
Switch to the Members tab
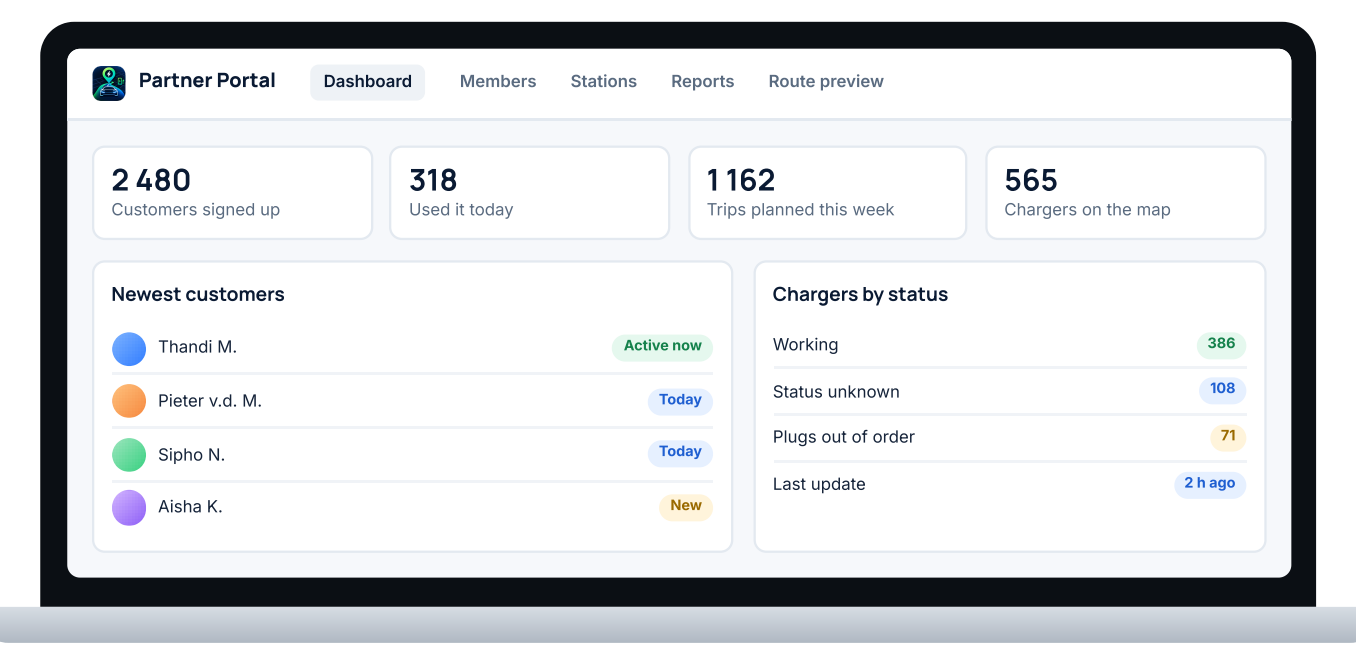(498, 82)
